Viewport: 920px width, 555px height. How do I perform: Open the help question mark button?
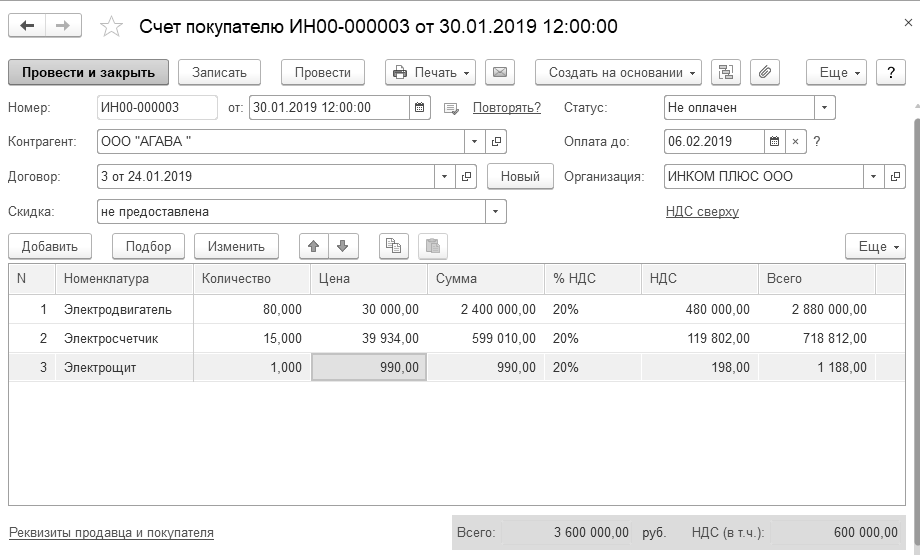coord(891,73)
